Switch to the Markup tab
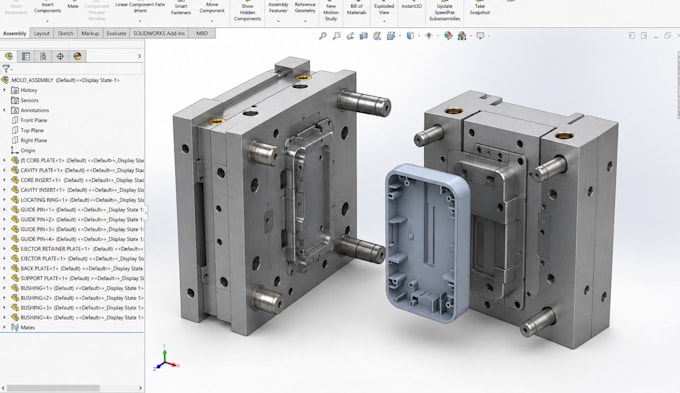This screenshot has height=393, width=680. (x=90, y=33)
